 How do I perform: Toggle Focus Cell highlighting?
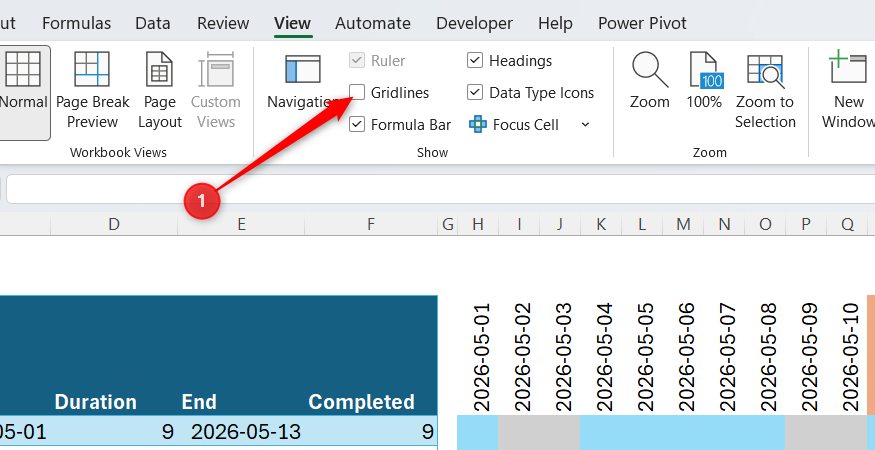click(514, 125)
